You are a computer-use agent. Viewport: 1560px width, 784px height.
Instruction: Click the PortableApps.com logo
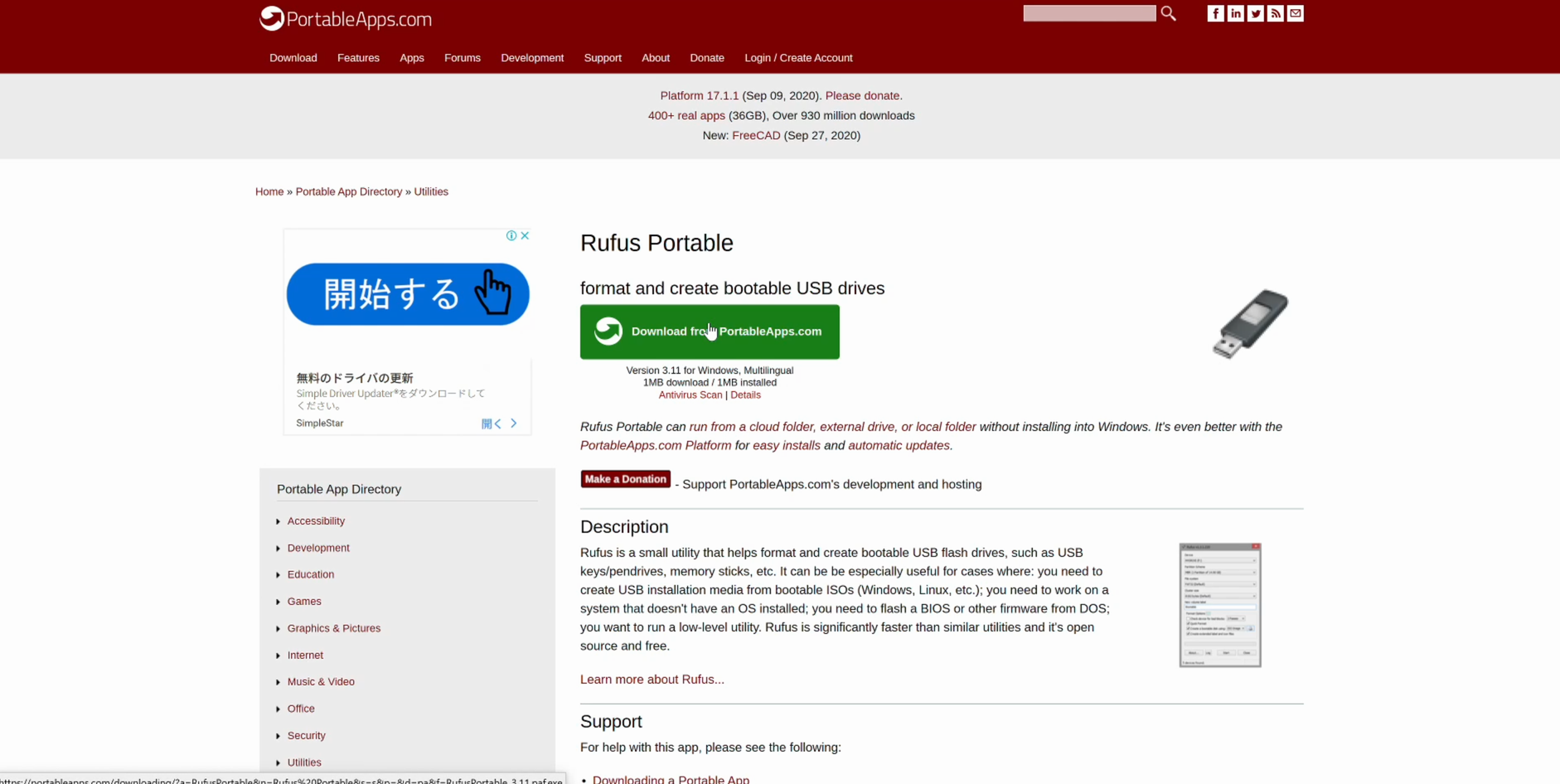tap(346, 18)
